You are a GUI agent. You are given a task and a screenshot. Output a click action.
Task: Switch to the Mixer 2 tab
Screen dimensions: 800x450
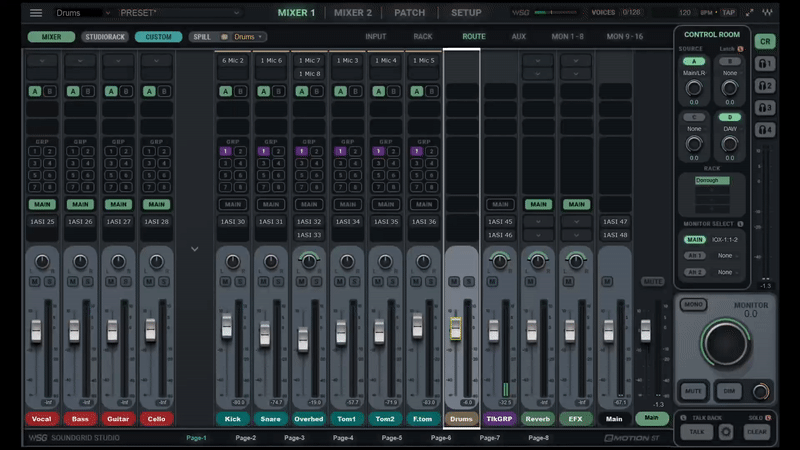tap(352, 13)
